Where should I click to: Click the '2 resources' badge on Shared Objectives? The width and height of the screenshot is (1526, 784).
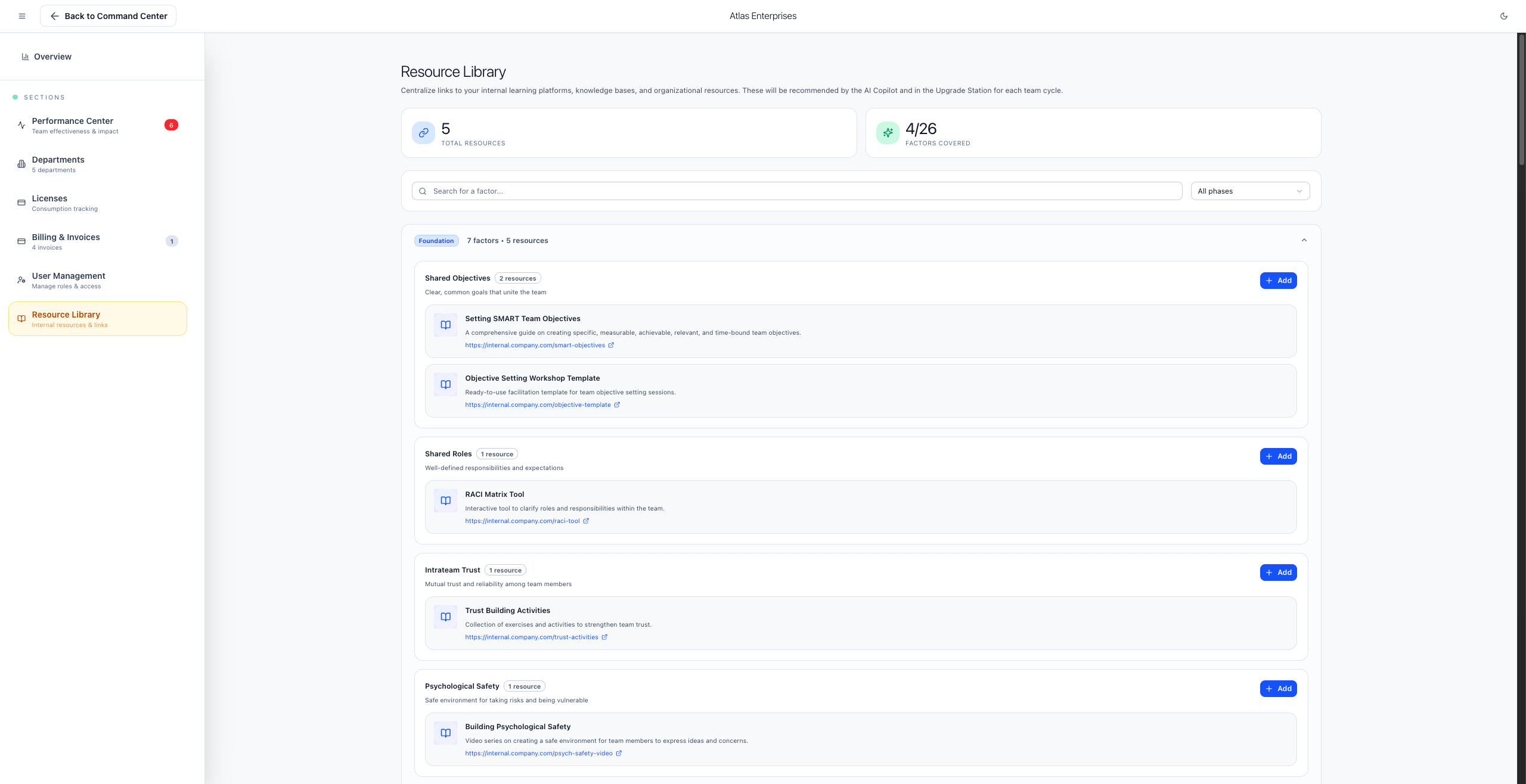[x=517, y=278]
